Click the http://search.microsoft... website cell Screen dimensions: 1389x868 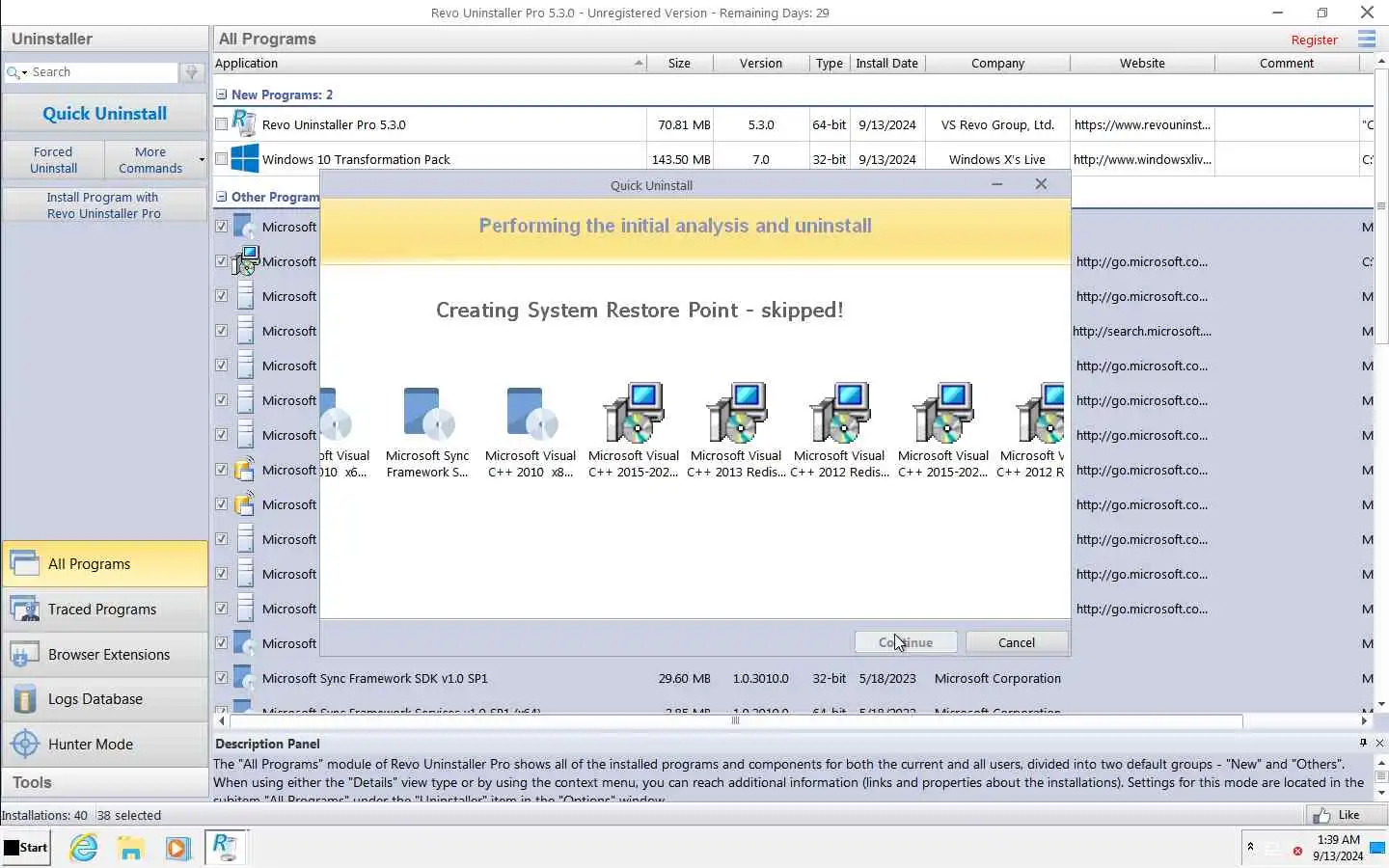coord(1142,331)
